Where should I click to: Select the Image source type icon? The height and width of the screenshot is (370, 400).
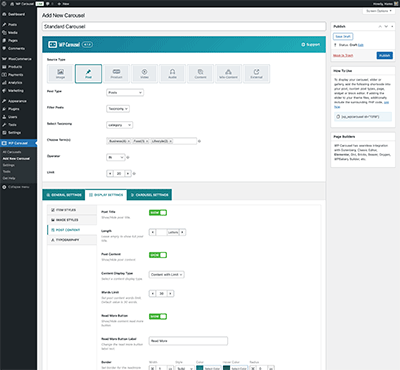60,74
